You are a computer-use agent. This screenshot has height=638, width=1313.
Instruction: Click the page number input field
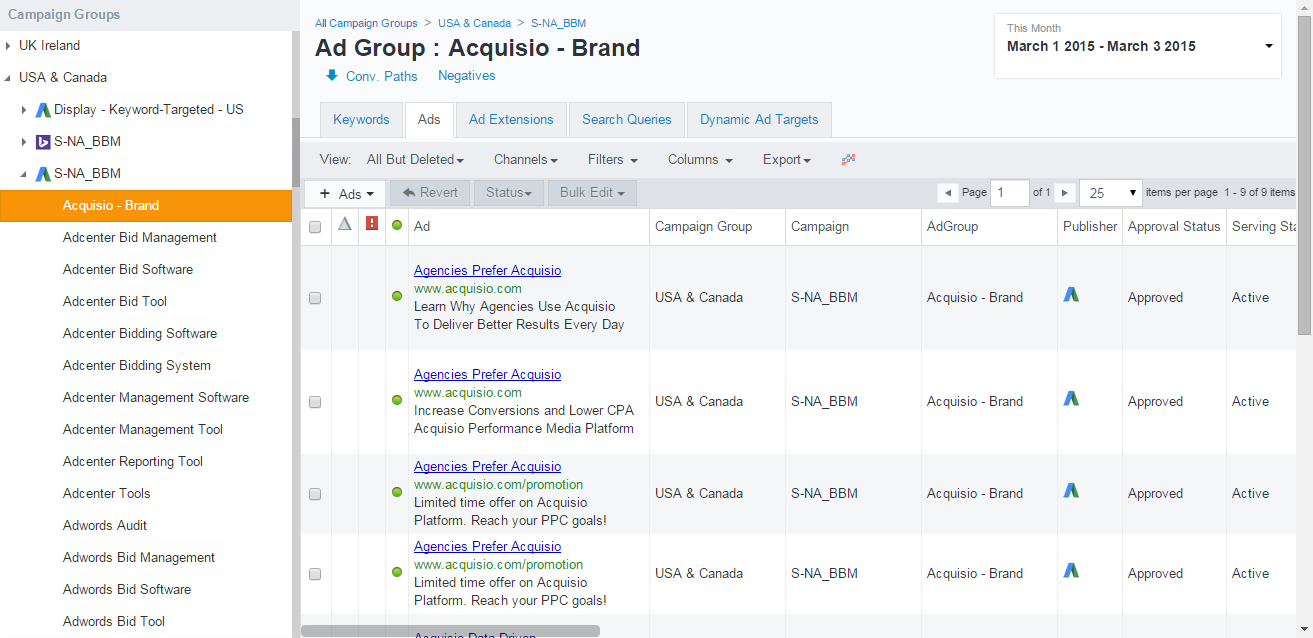tap(1009, 193)
